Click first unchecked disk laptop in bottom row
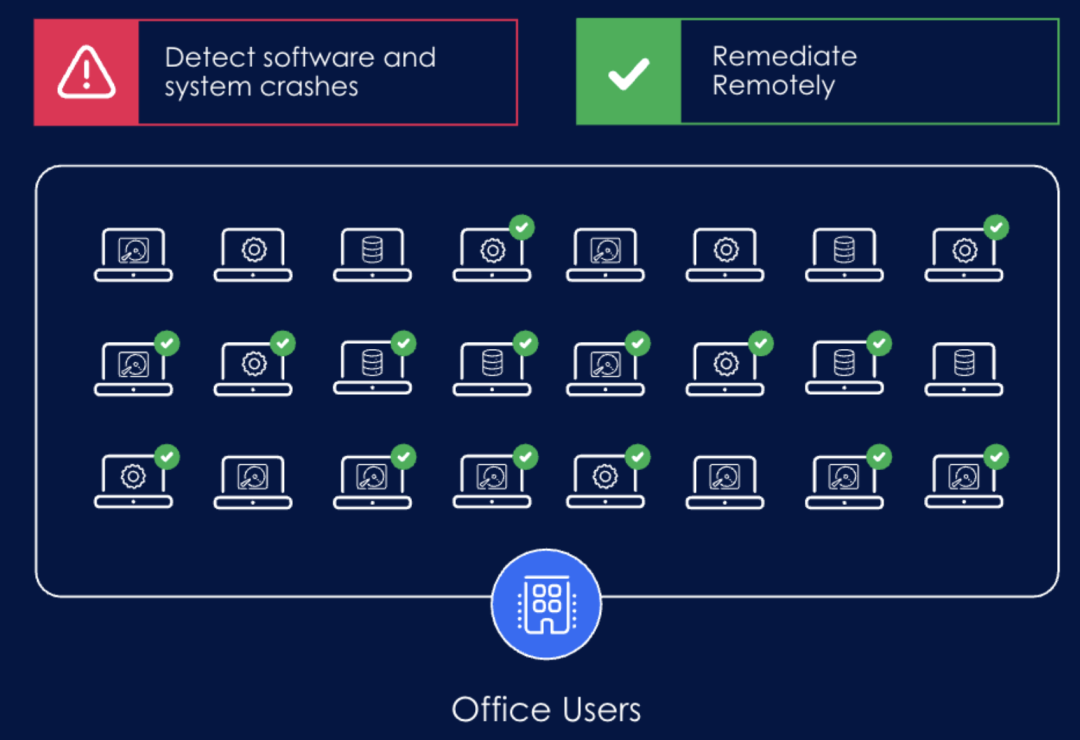 [253, 482]
